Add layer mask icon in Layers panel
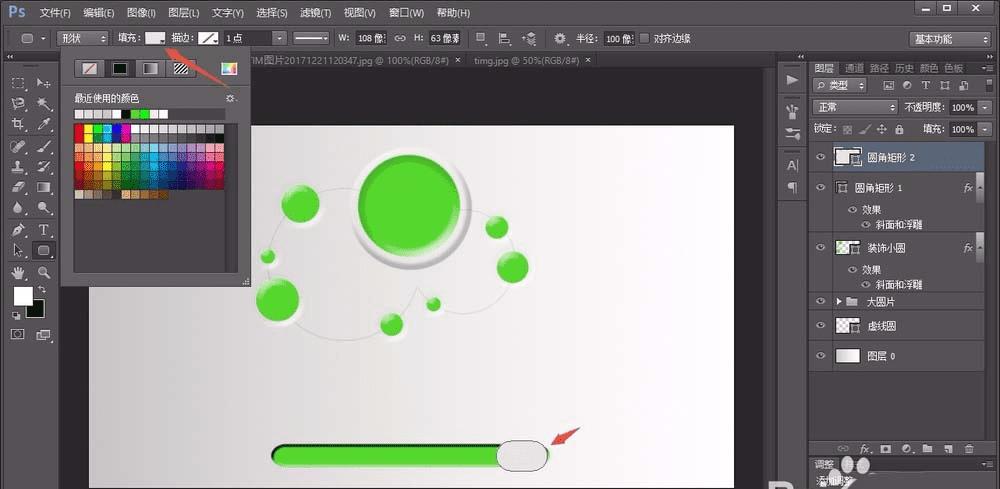 (885, 449)
